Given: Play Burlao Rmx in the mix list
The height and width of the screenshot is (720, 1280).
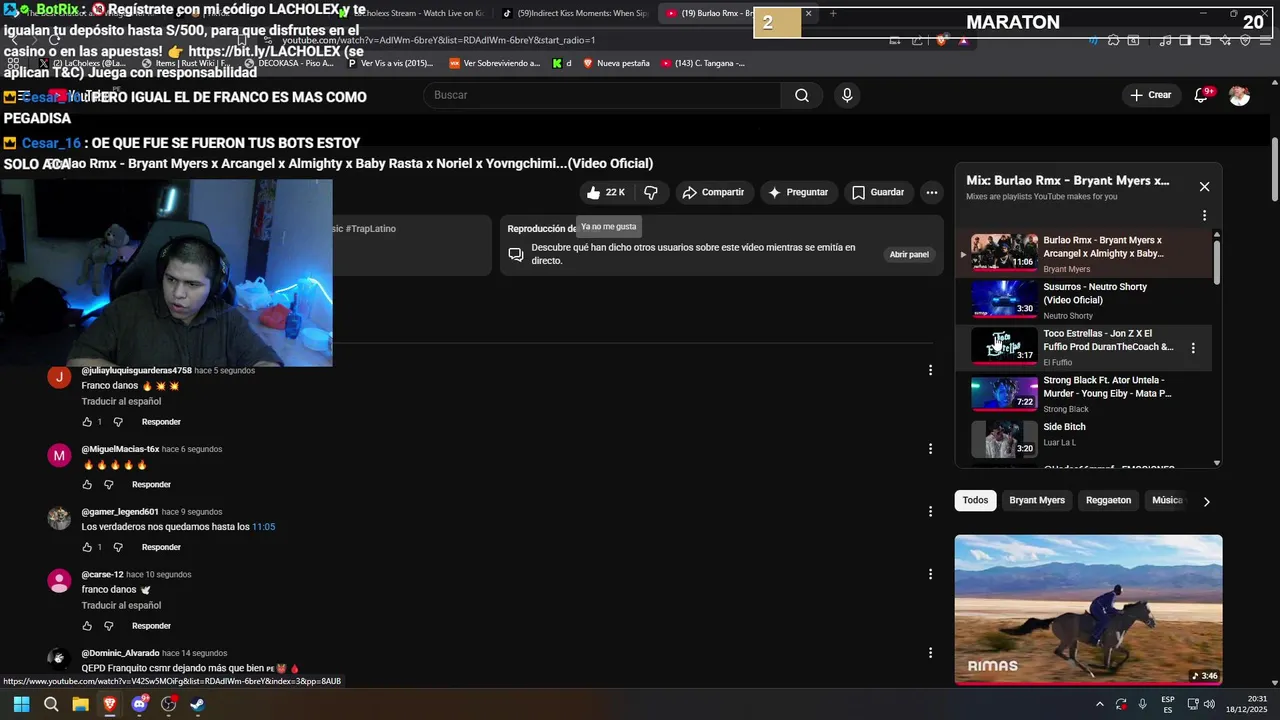Looking at the screenshot, I should click(1085, 252).
